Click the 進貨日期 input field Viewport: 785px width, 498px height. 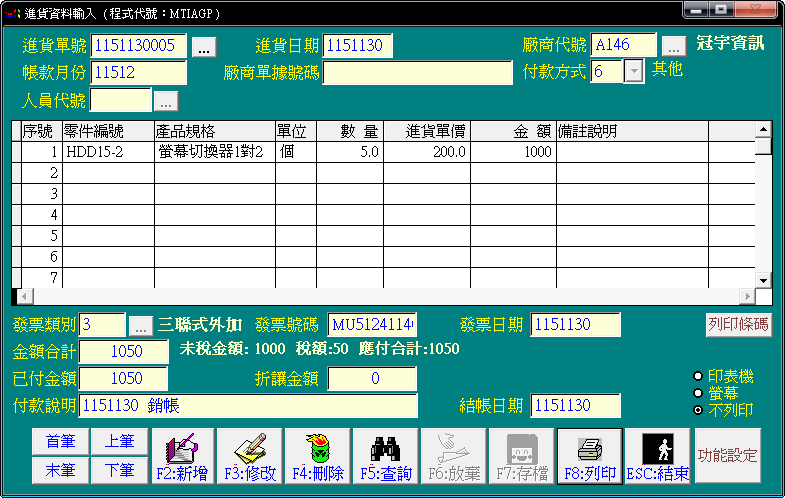click(357, 46)
